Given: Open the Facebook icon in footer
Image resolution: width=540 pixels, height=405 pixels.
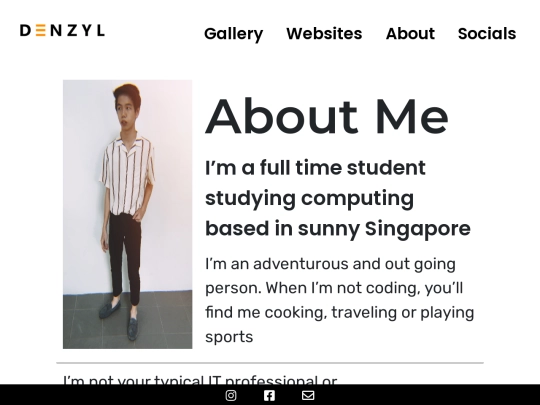Looking at the screenshot, I should coord(269,395).
